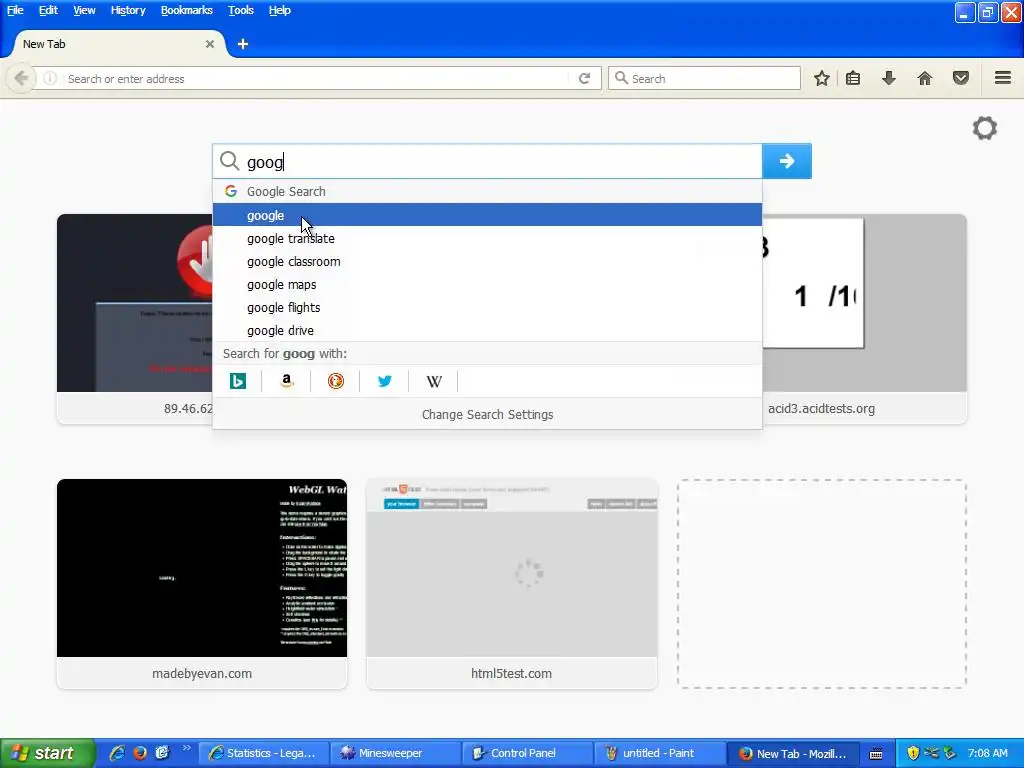This screenshot has height=768, width=1024.
Task: Switch to Control Panel on taskbar
Action: (x=527, y=753)
